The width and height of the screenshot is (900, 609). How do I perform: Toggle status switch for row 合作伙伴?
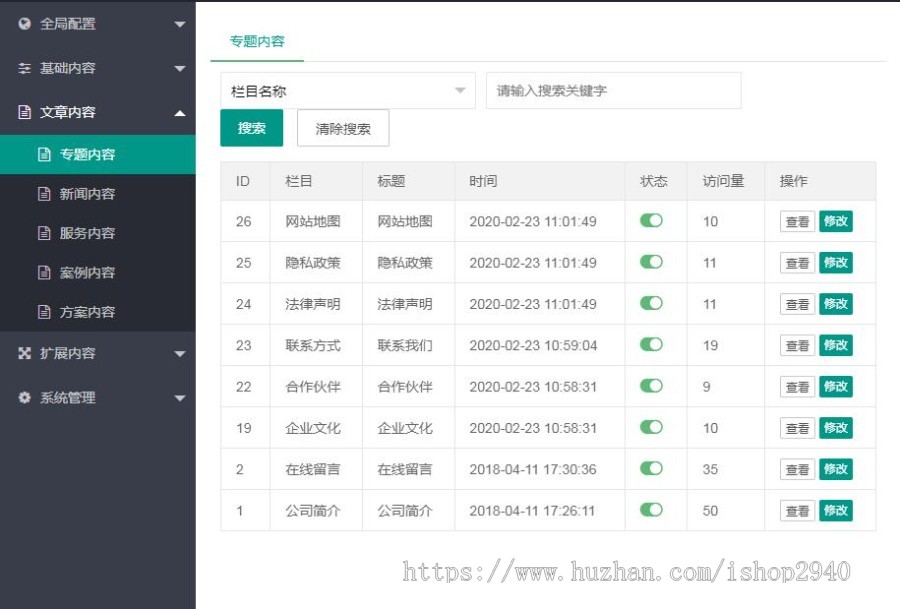pos(651,386)
